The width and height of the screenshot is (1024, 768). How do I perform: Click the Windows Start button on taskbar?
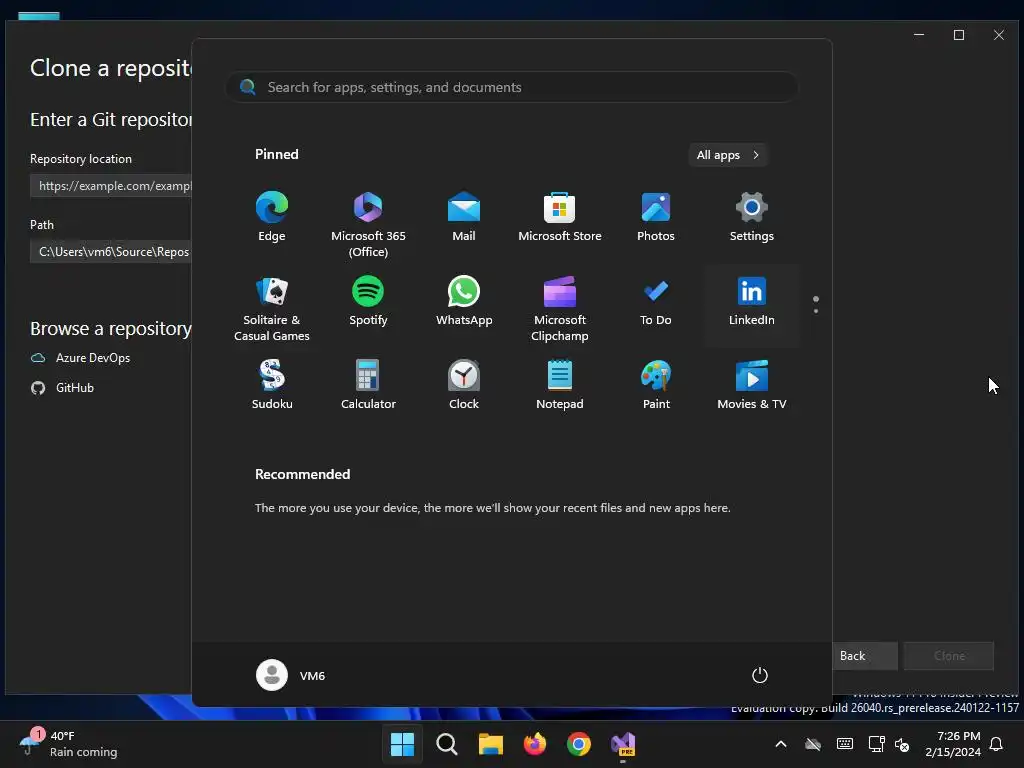tap(402, 744)
